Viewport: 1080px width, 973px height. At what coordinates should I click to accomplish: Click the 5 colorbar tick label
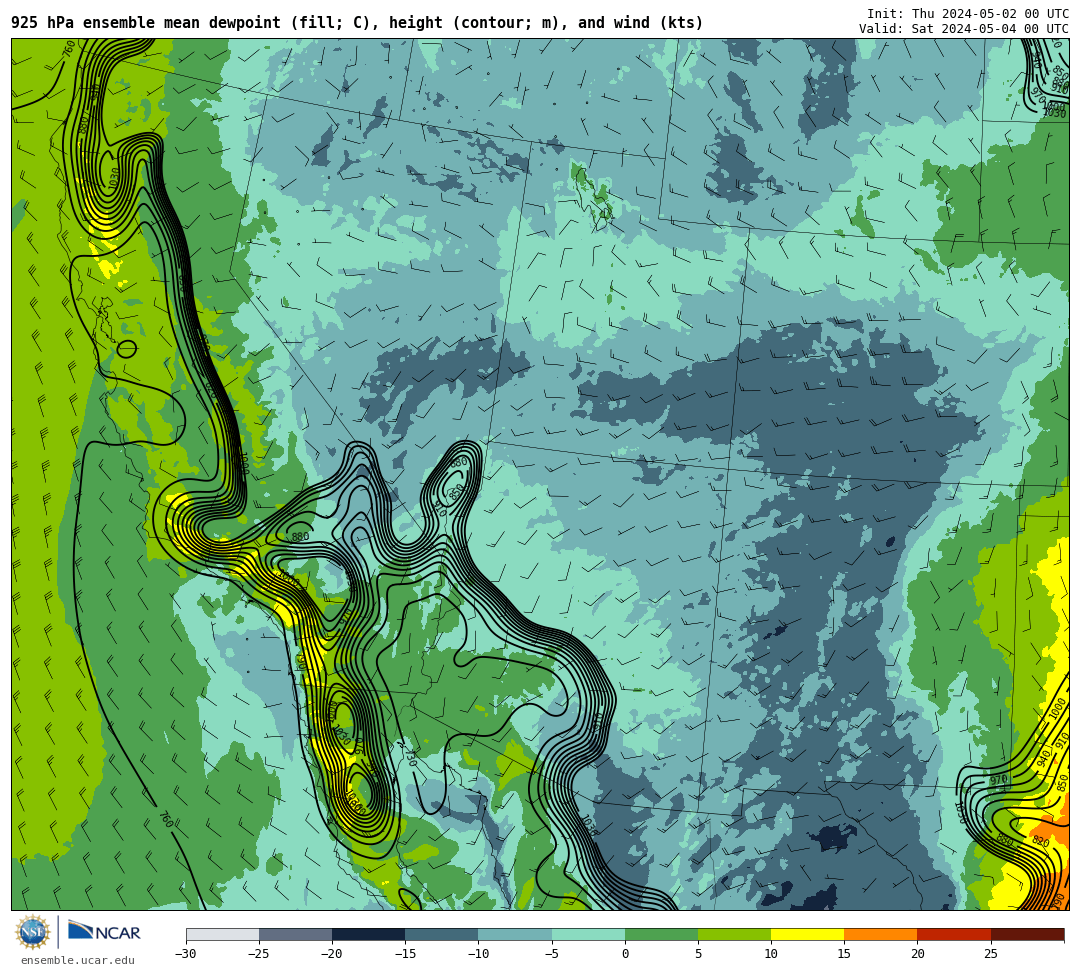pos(698,954)
